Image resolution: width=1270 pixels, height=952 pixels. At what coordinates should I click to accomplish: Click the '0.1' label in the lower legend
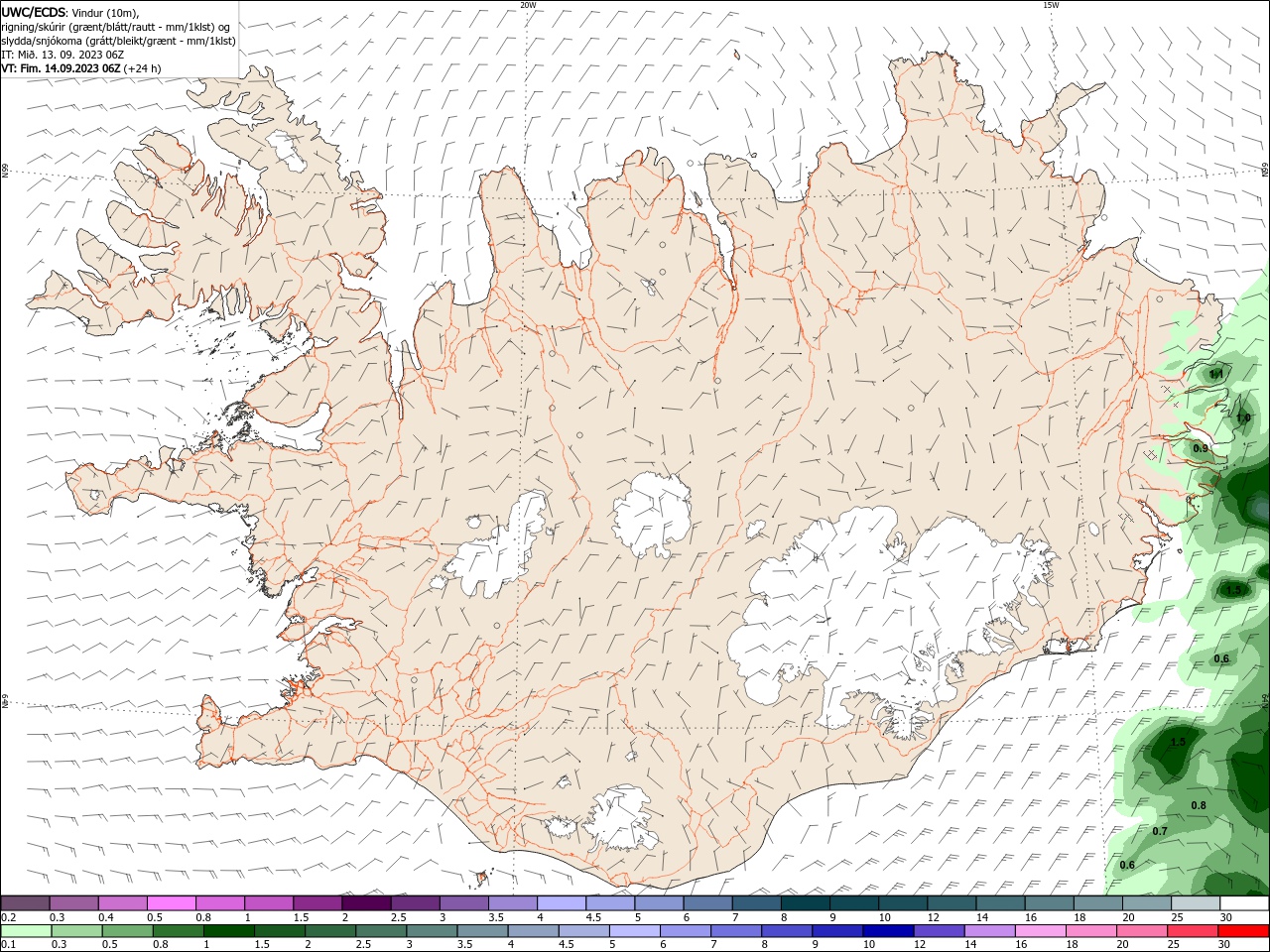point(9,945)
